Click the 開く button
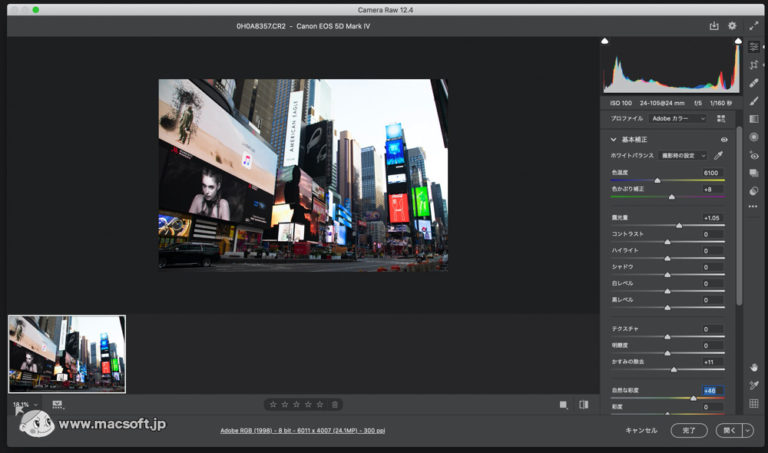The height and width of the screenshot is (453, 768). point(729,430)
